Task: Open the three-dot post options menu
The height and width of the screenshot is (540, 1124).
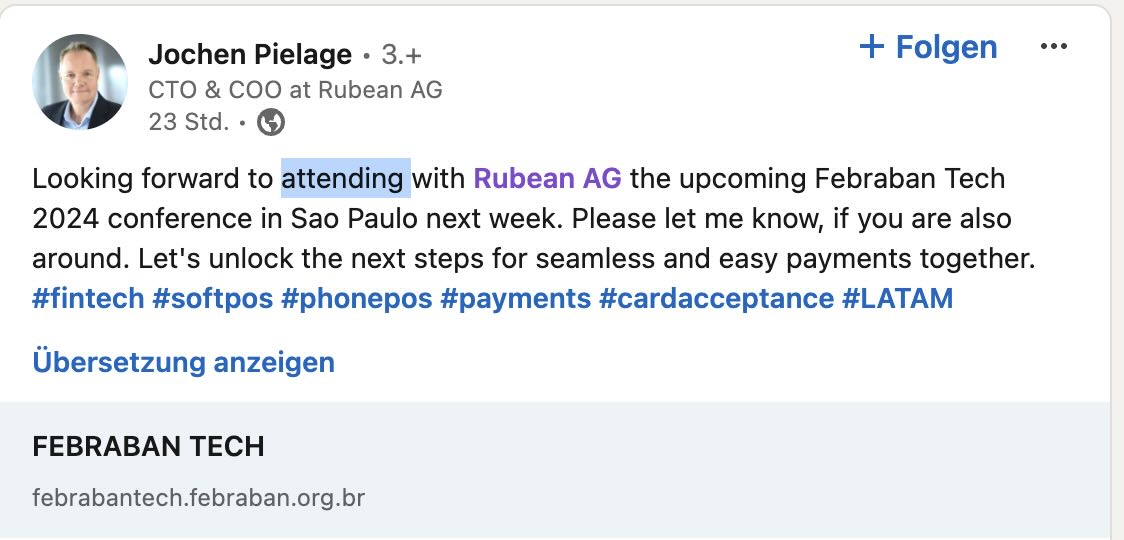Action: [1054, 47]
